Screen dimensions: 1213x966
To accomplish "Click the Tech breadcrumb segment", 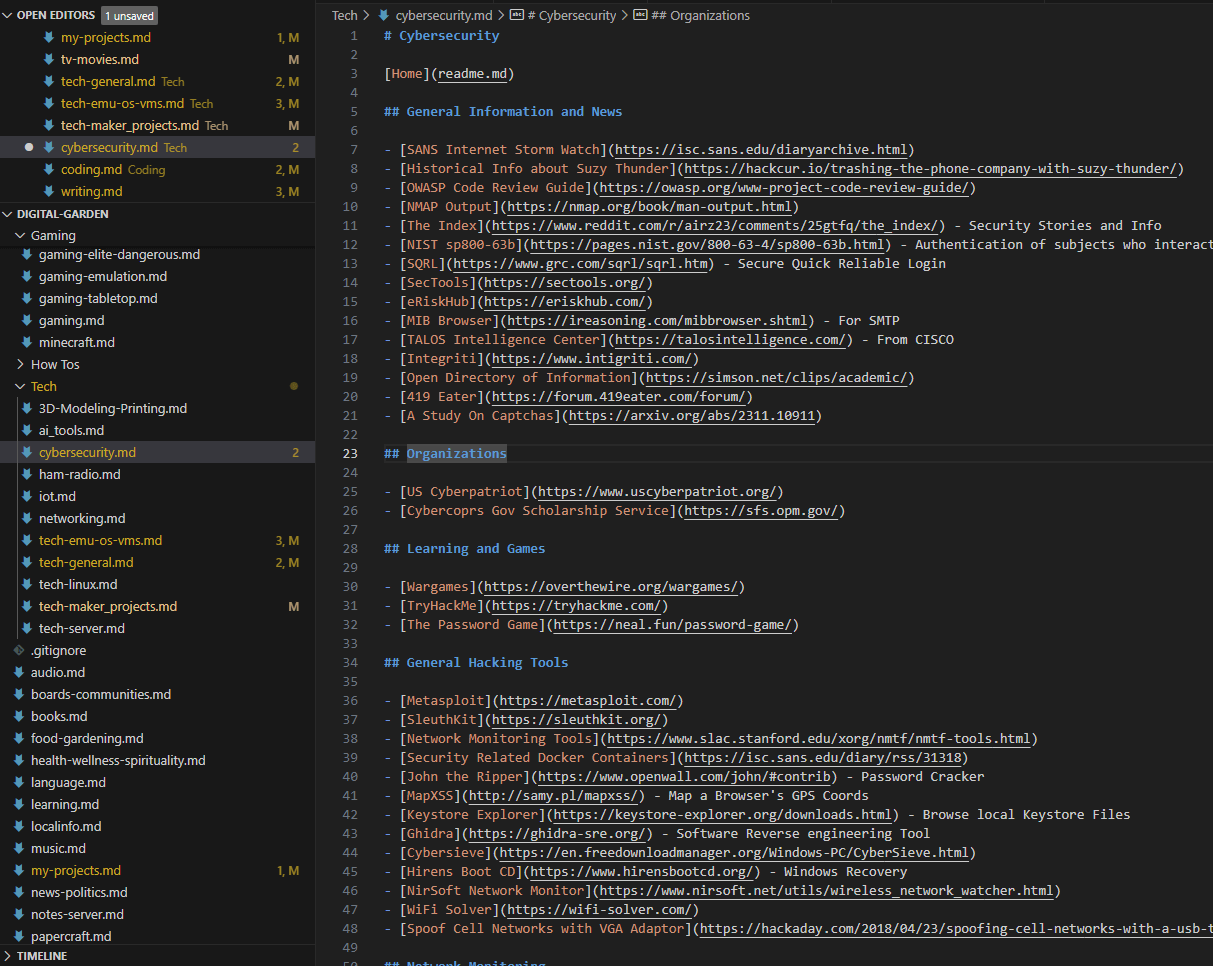I will click(344, 15).
